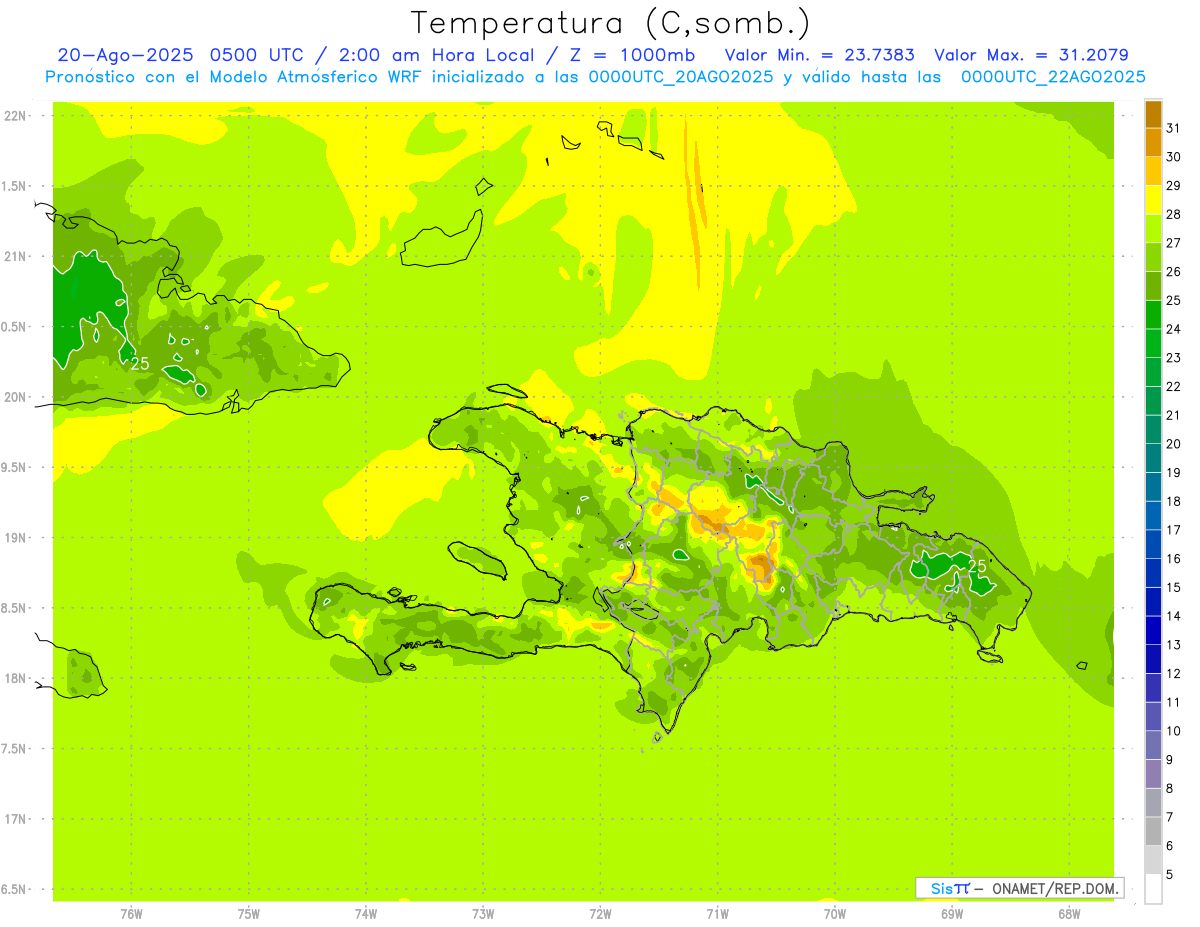This screenshot has width=1200, height=927.
Task: Click the '8' value on the color scale
Action: click(1169, 788)
